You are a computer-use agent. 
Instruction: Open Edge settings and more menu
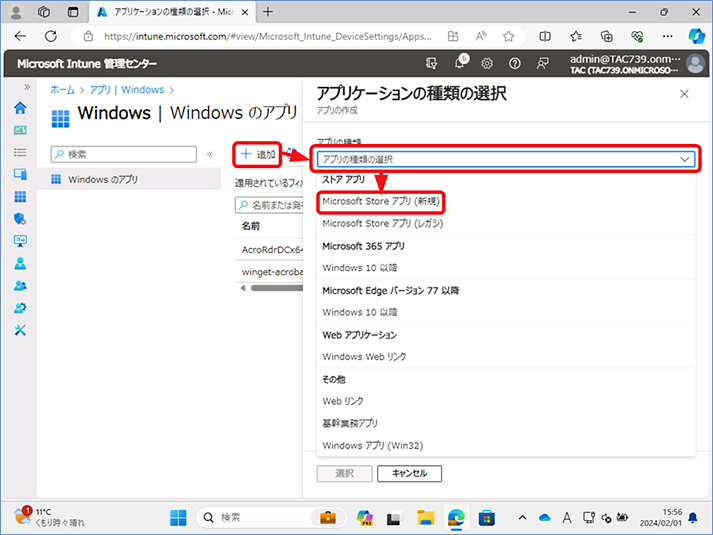[x=668, y=36]
